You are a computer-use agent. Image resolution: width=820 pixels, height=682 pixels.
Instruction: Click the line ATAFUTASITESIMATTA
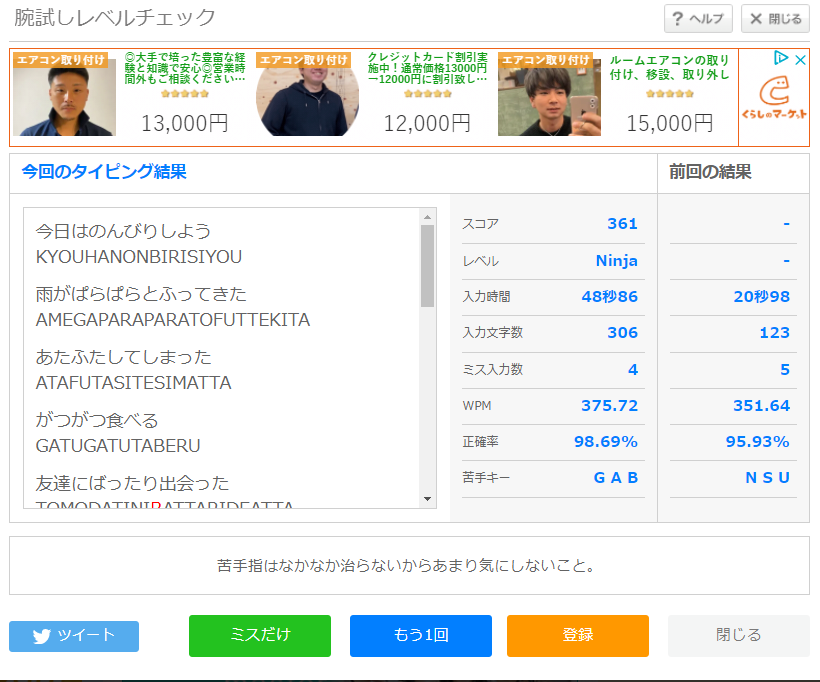133,383
